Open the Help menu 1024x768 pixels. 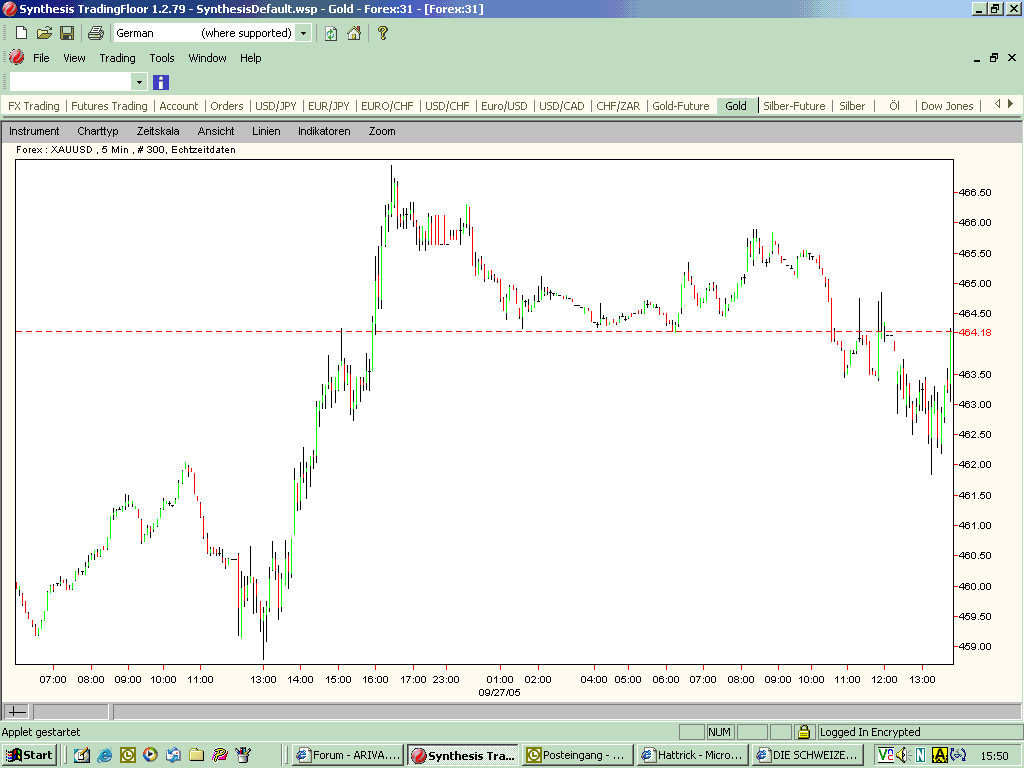[x=250, y=58]
